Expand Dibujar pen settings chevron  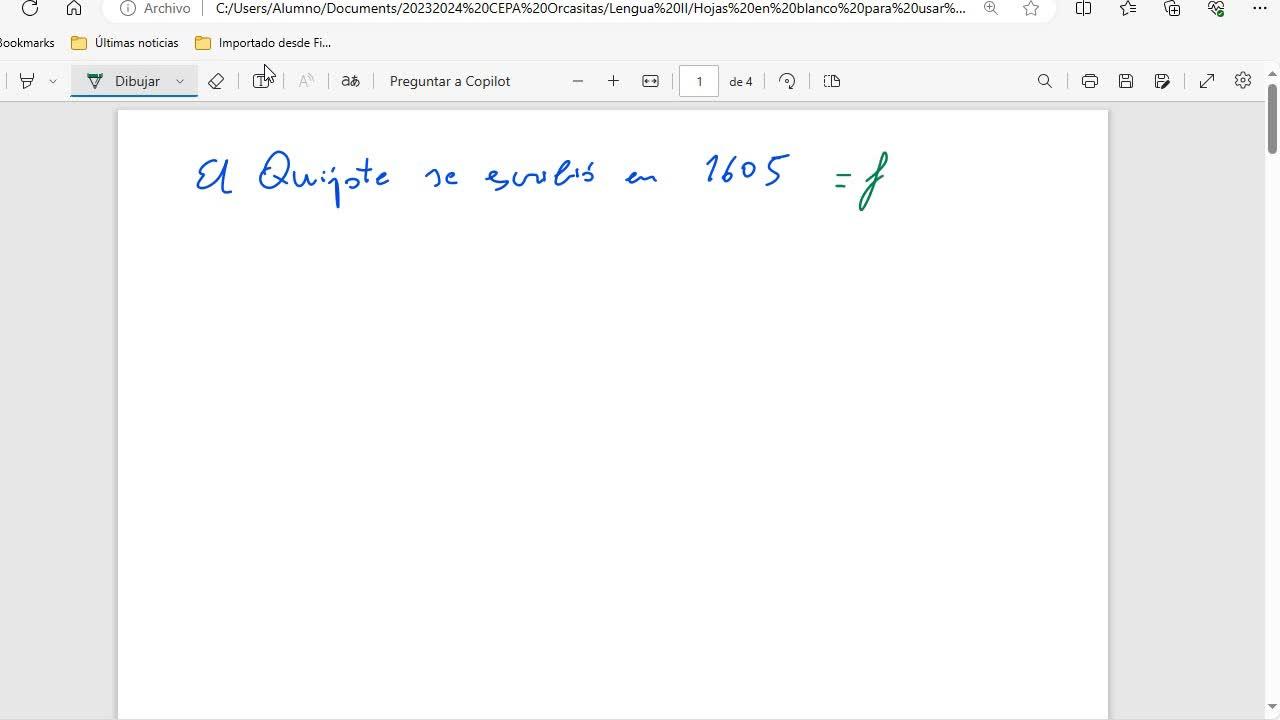tap(180, 81)
